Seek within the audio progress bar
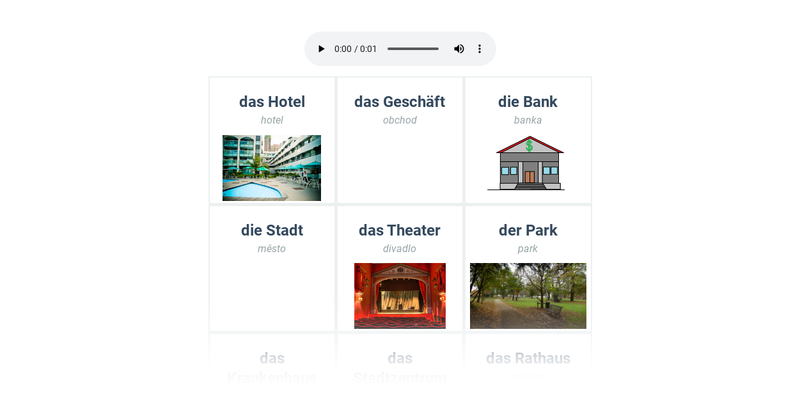This screenshot has height=400, width=800. click(412, 49)
